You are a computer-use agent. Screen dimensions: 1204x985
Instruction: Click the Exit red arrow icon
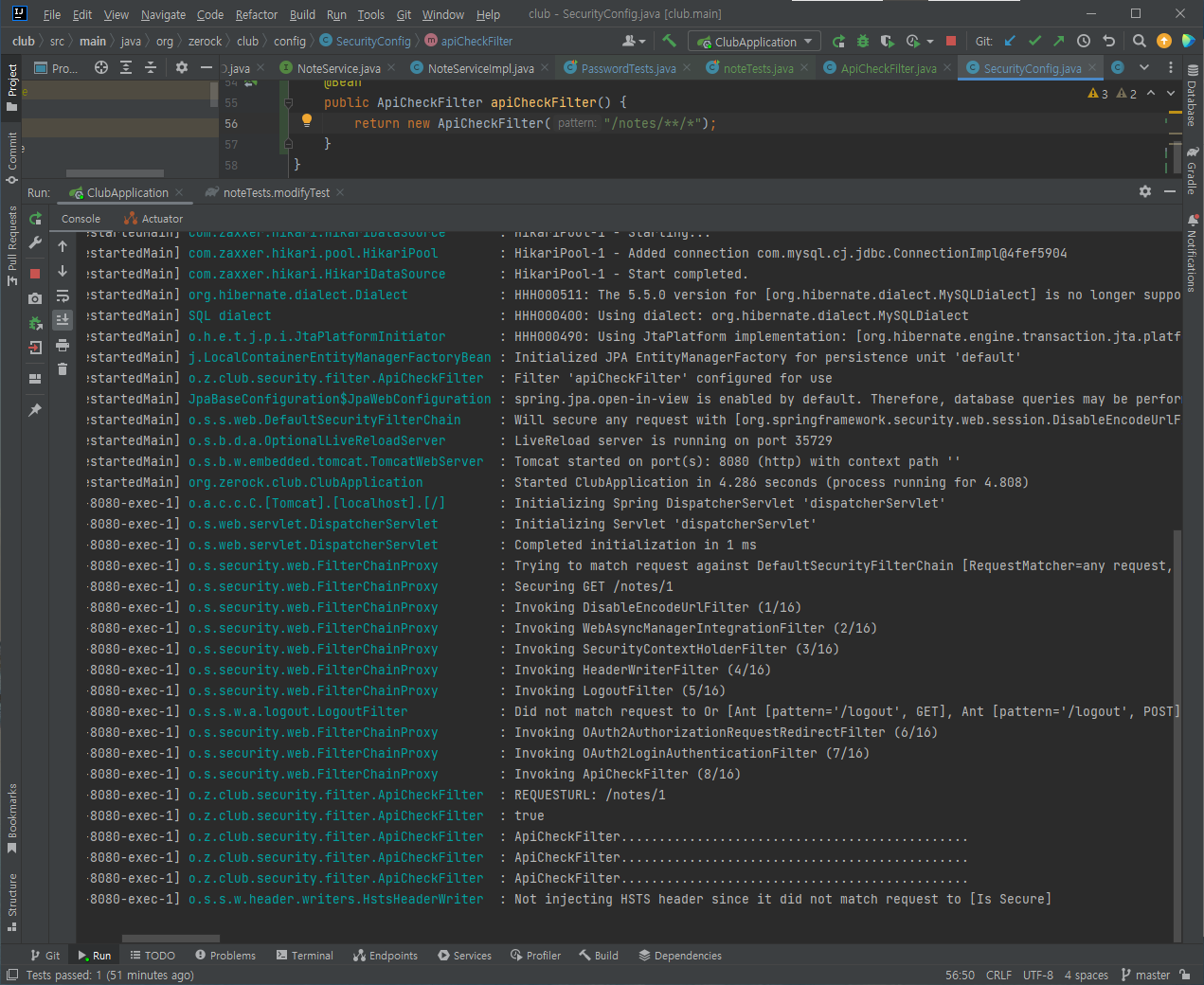click(x=35, y=348)
